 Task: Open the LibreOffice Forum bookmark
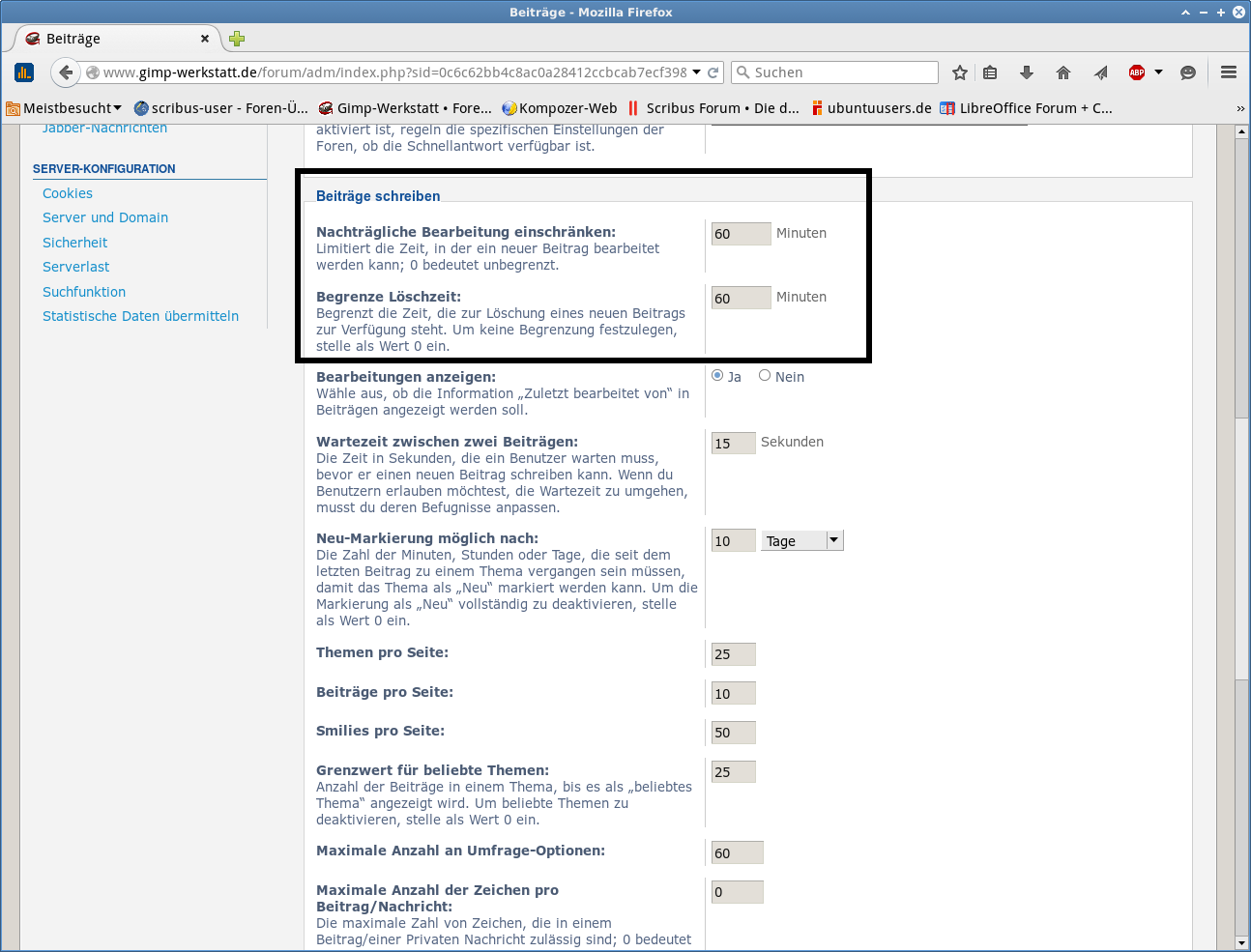(x=1027, y=108)
